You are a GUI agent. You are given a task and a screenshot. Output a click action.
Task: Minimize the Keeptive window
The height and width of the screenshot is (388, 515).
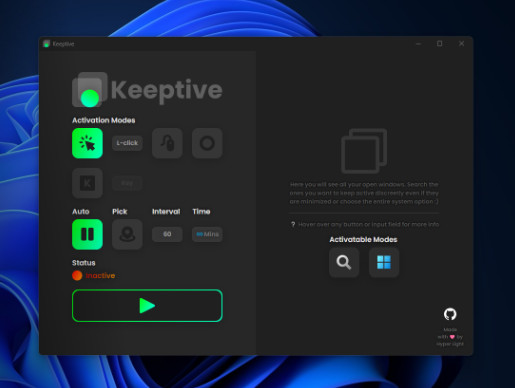(419, 44)
